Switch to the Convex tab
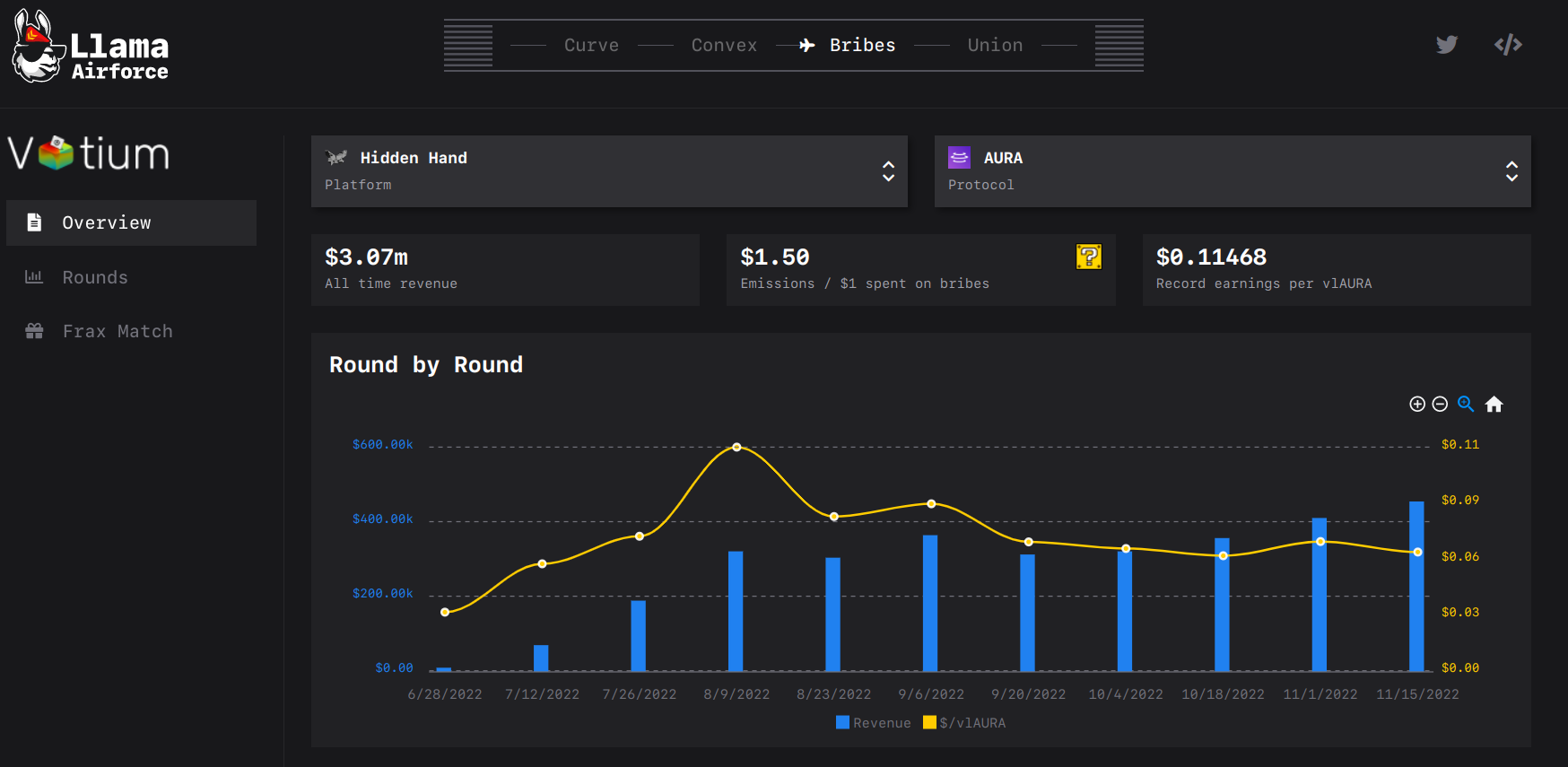 coord(724,45)
